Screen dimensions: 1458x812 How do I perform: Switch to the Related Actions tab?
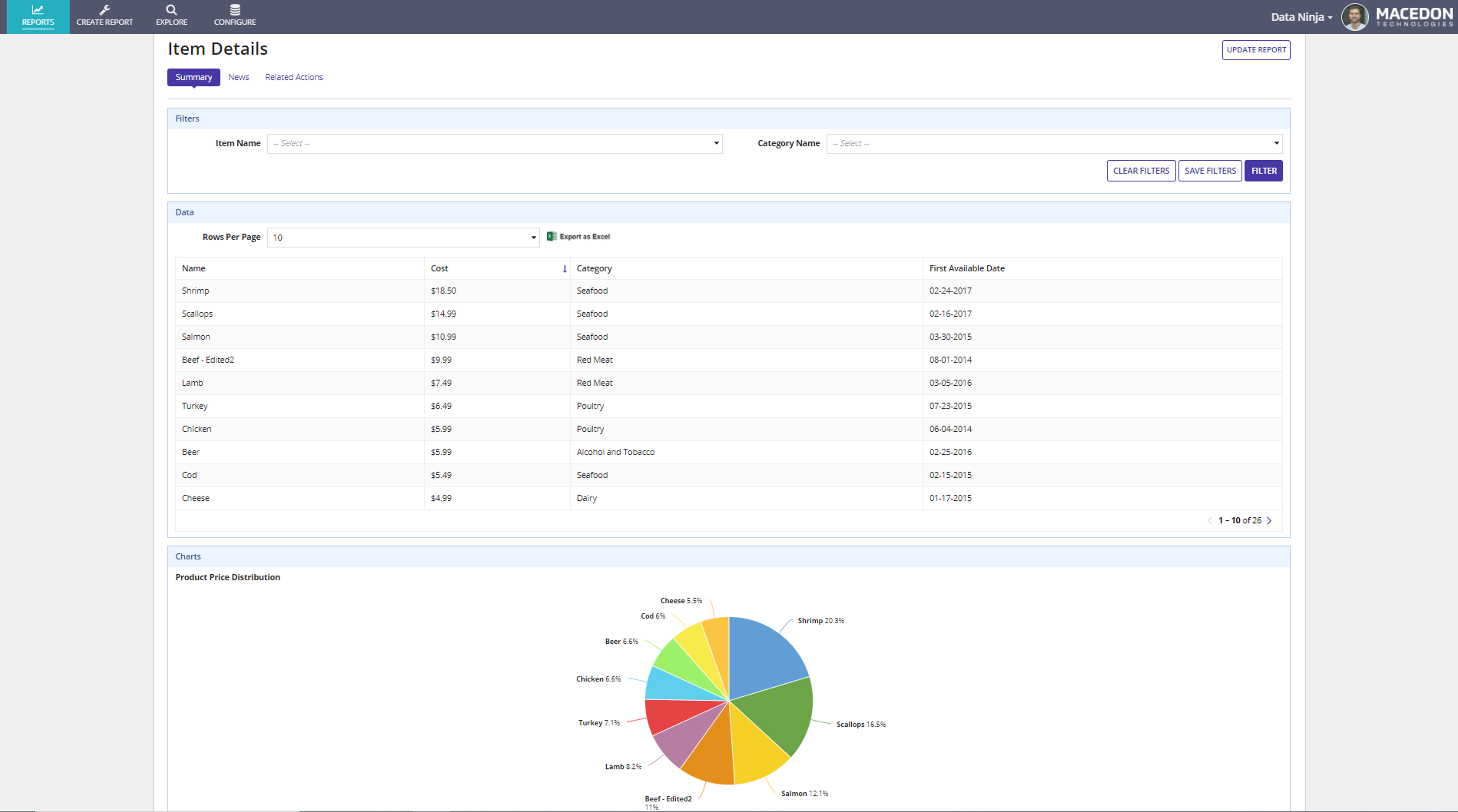click(294, 77)
